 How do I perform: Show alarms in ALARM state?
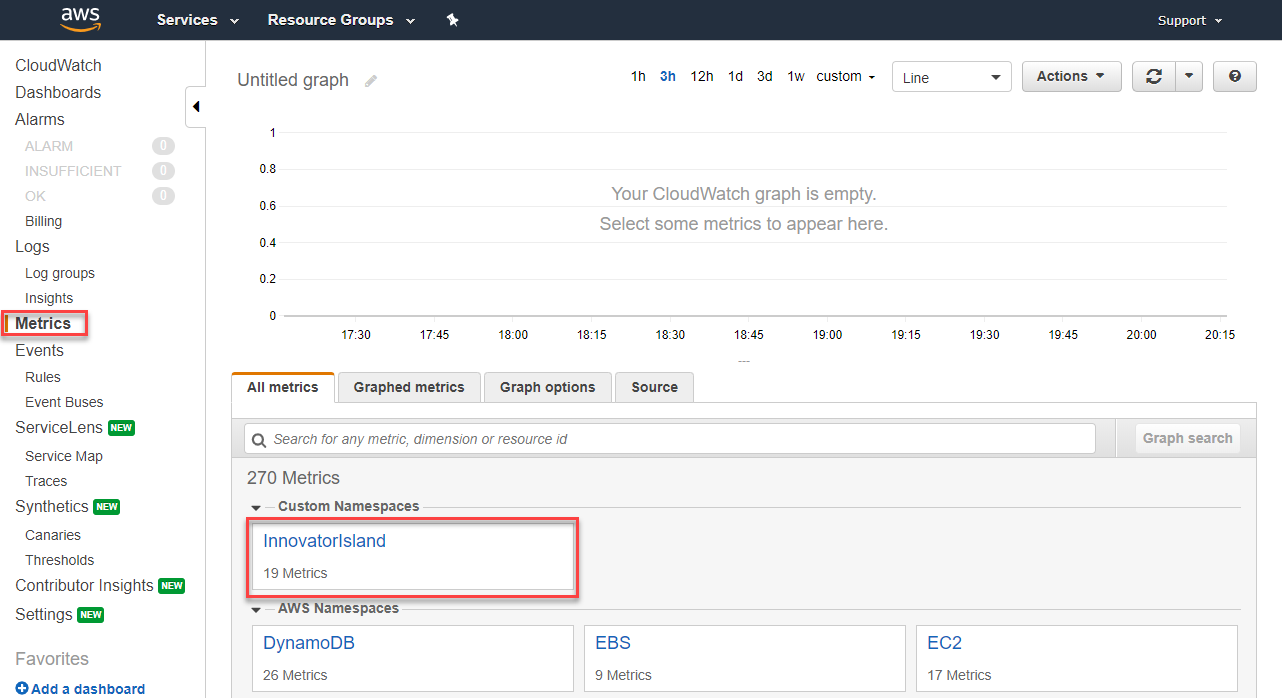pos(49,146)
